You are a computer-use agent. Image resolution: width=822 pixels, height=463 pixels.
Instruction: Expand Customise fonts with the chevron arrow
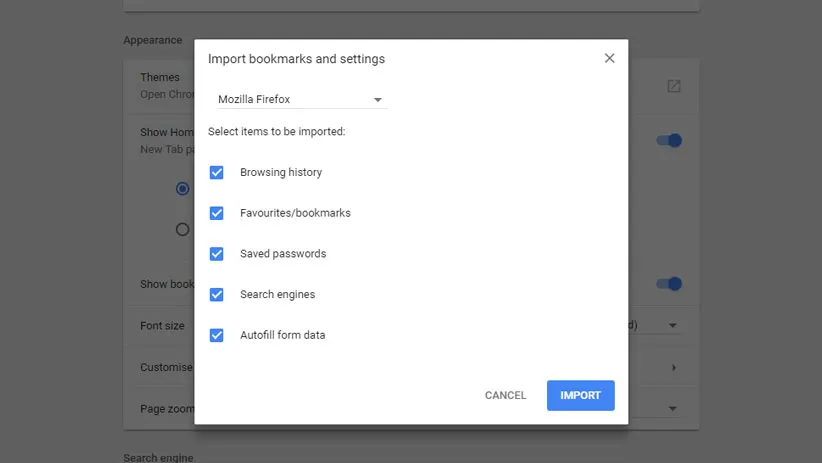(x=673, y=368)
